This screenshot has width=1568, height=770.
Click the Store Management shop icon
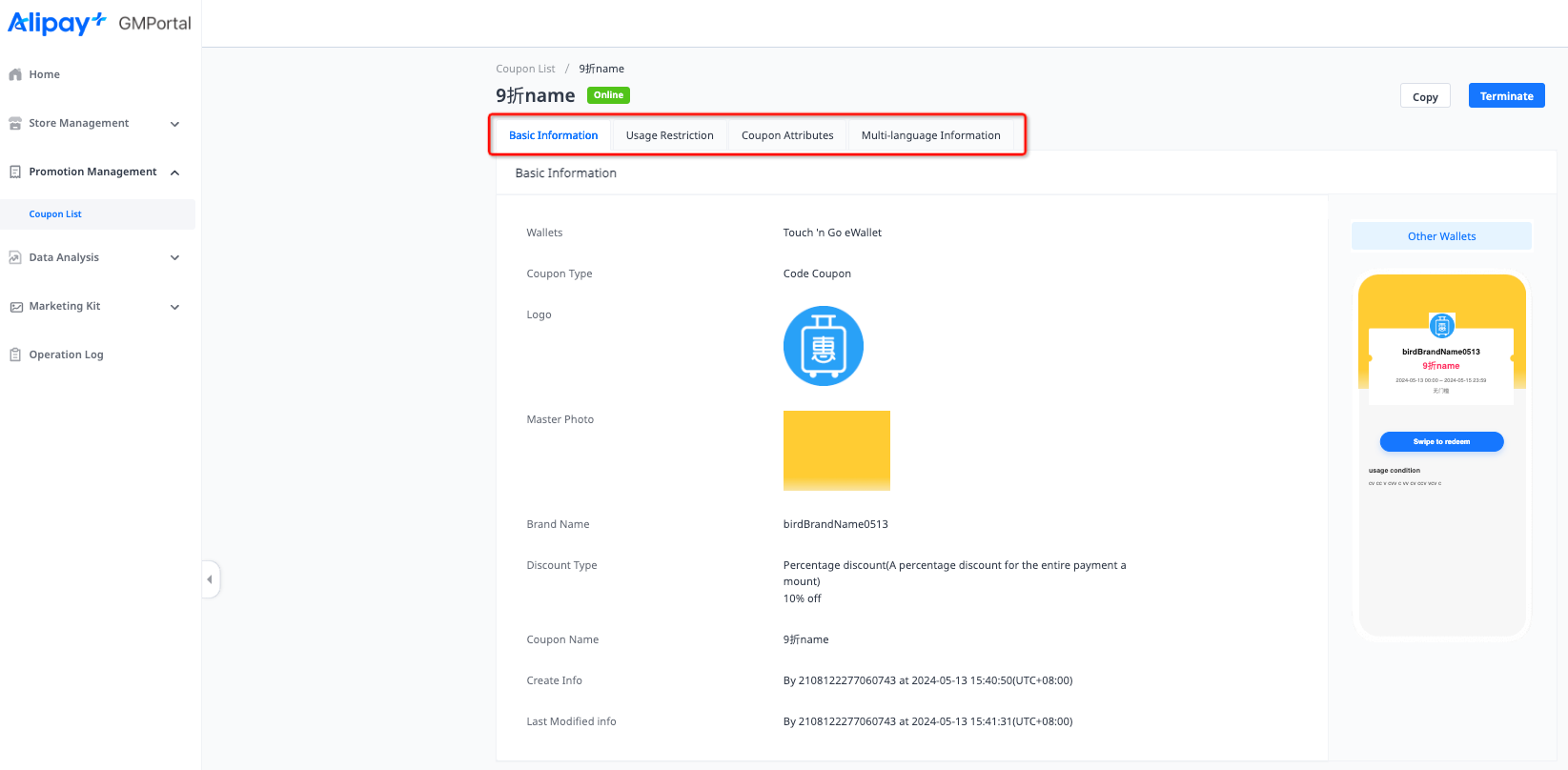(x=15, y=123)
